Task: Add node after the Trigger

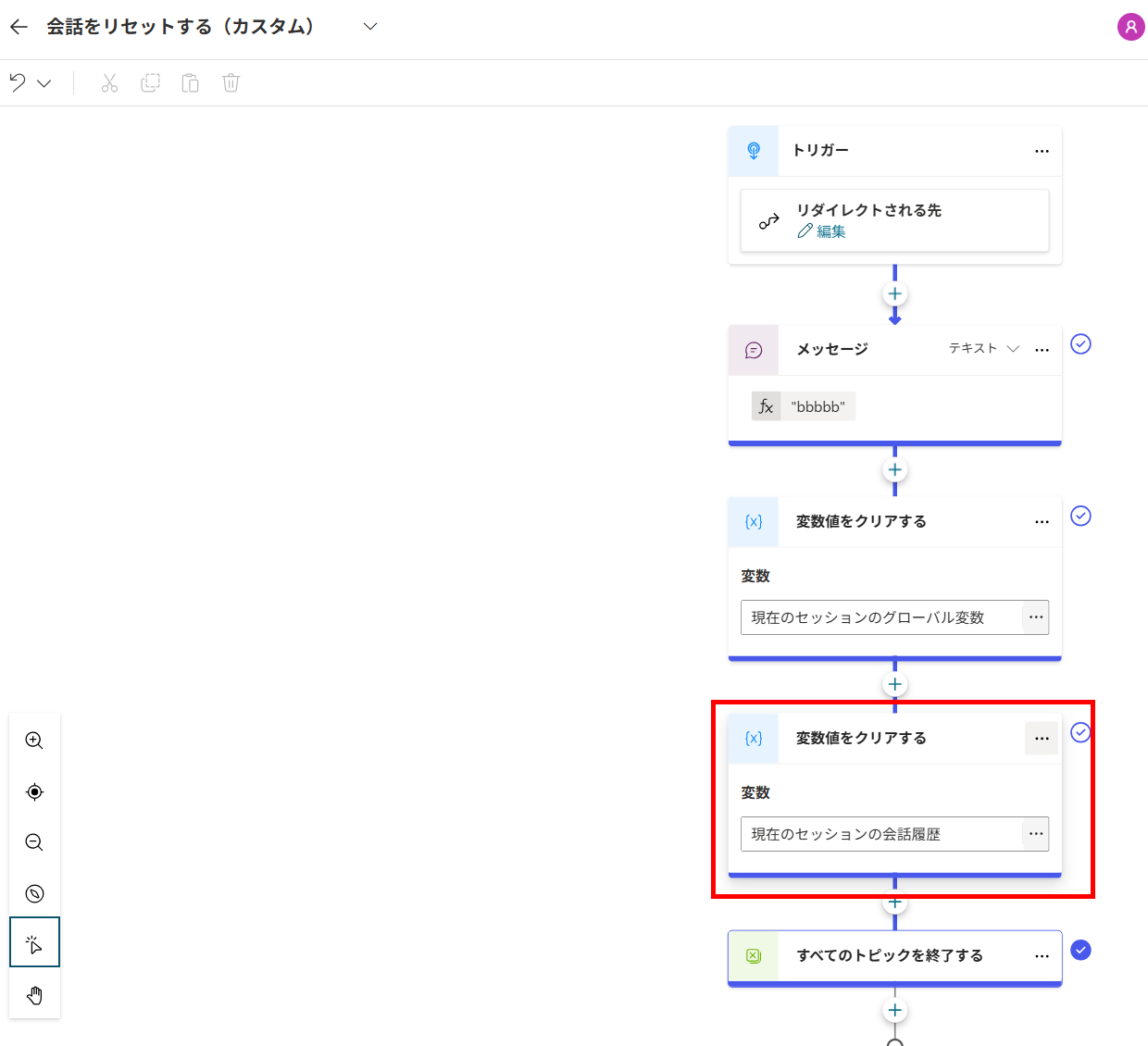Action: 894,294
